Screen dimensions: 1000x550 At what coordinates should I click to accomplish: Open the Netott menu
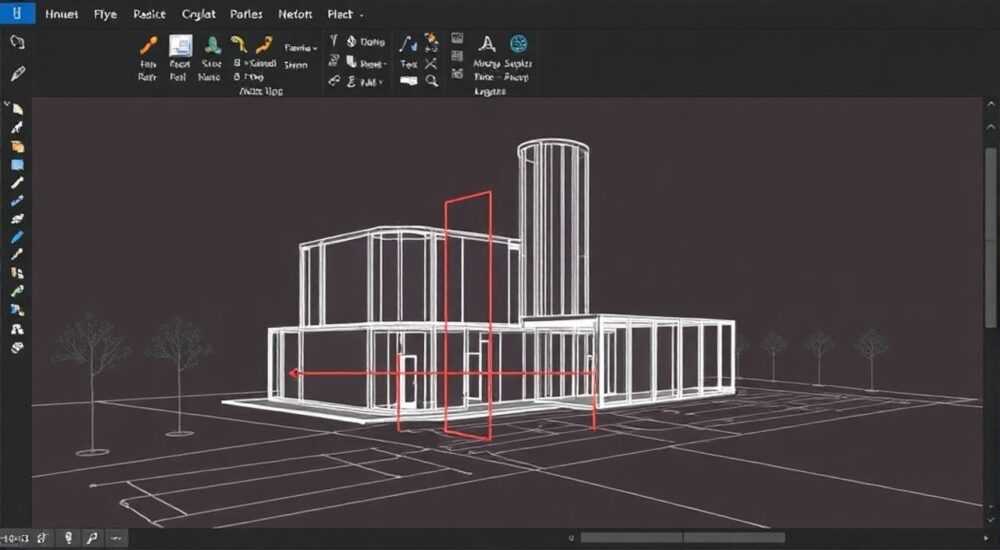tap(295, 14)
